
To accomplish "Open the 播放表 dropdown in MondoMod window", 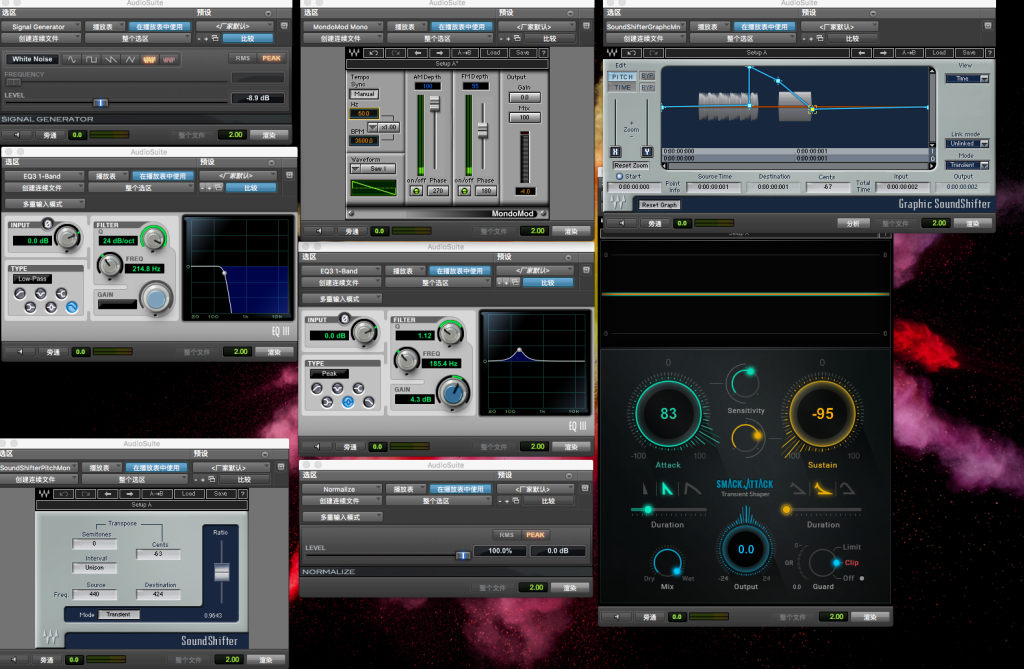I will (407, 27).
